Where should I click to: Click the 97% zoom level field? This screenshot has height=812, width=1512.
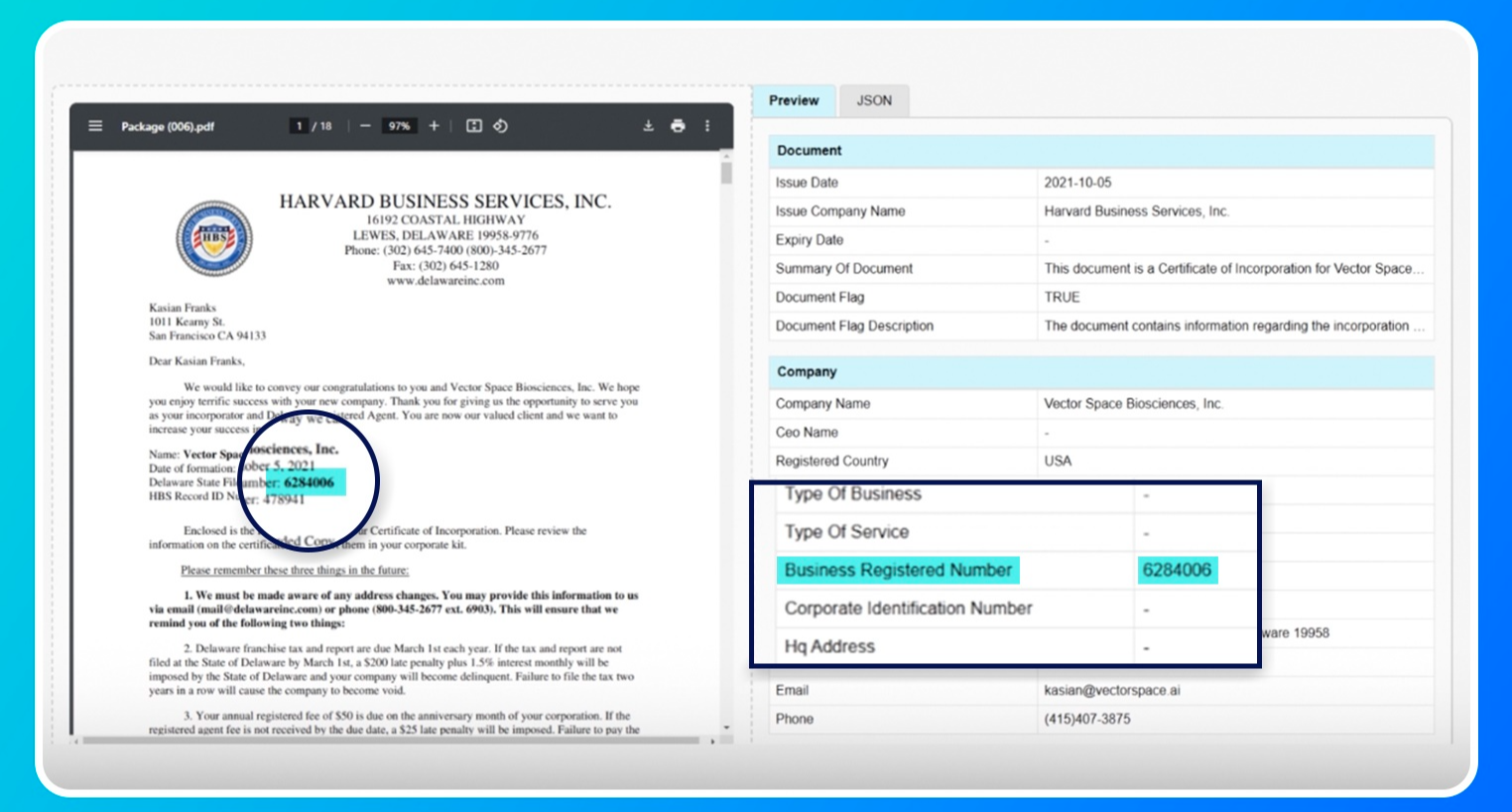[399, 126]
